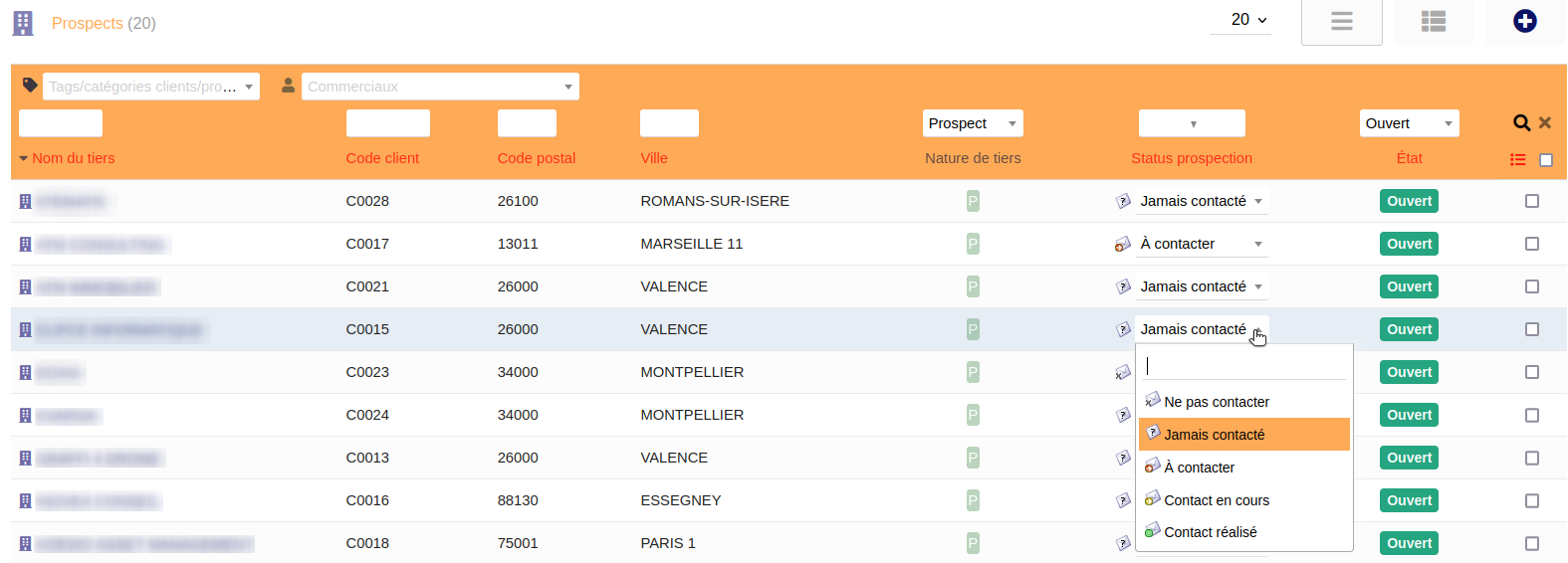Image resolution: width=1568 pixels, height=563 pixels.
Task: Open the Commerciaux filter dropdown
Action: point(440,87)
